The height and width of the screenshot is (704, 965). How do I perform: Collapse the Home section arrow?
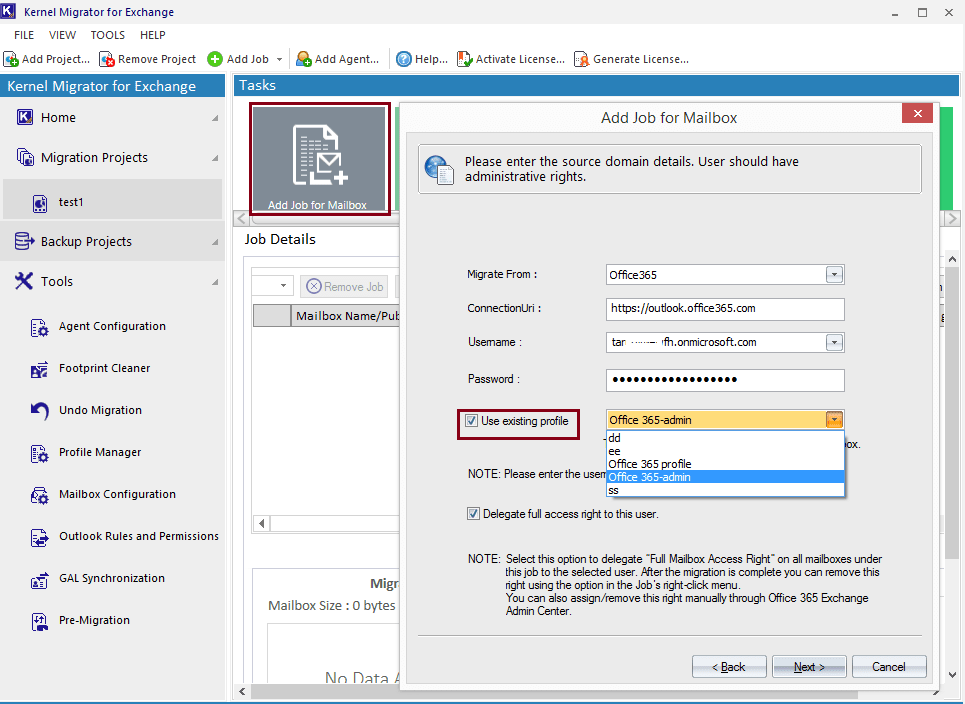pyautogui.click(x=215, y=118)
